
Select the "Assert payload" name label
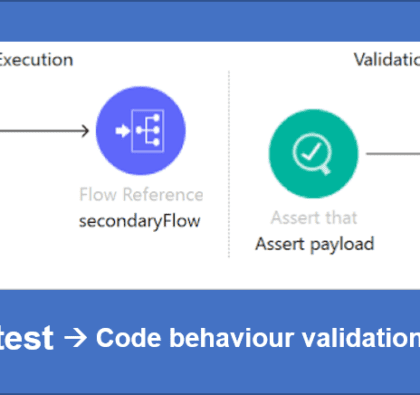point(315,244)
